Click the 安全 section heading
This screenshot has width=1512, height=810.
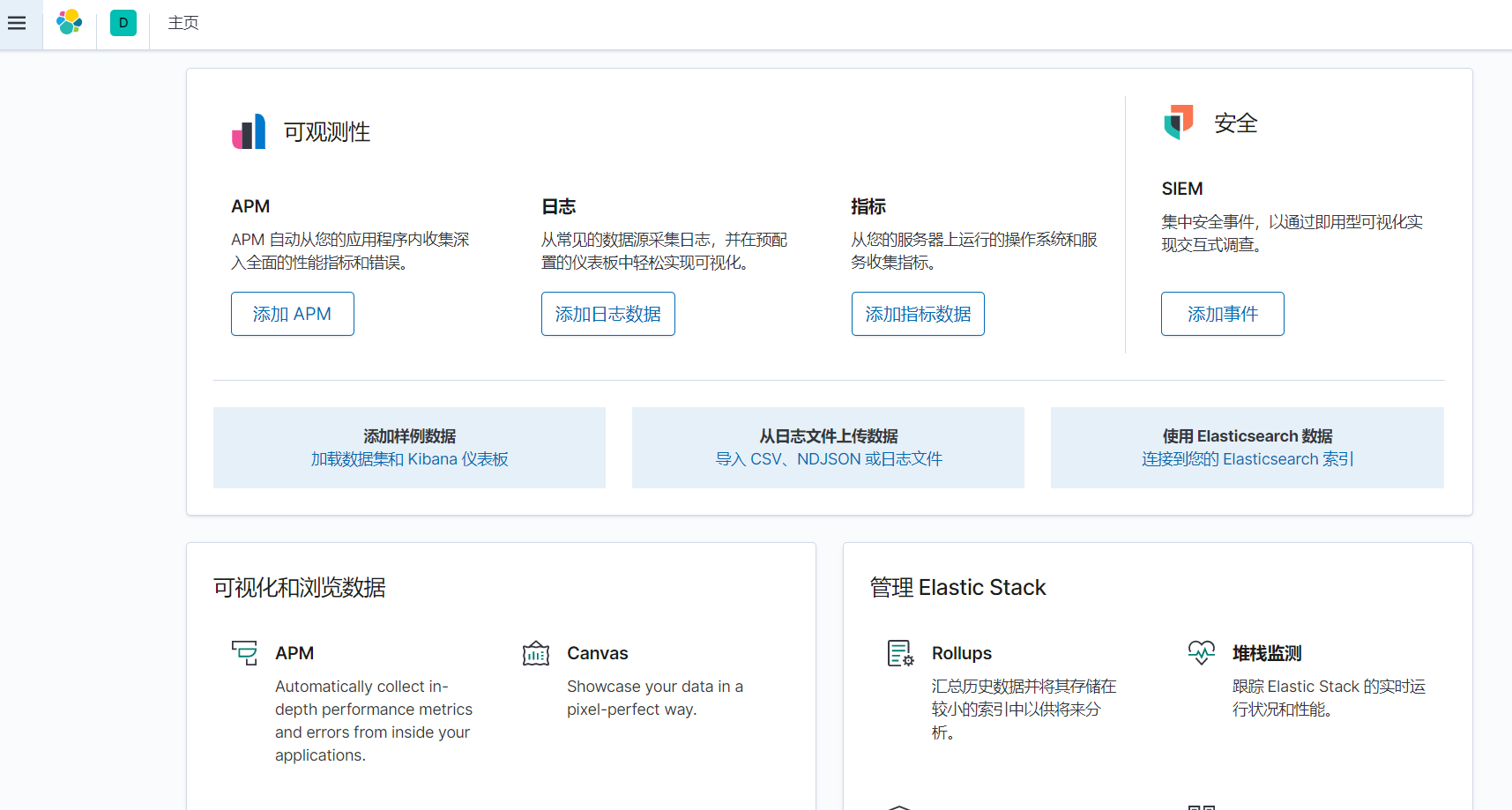(1236, 123)
